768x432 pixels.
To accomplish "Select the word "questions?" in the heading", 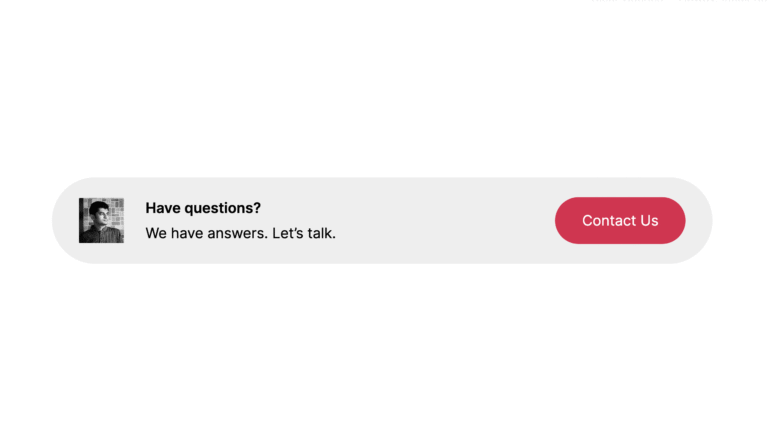I will point(222,209).
